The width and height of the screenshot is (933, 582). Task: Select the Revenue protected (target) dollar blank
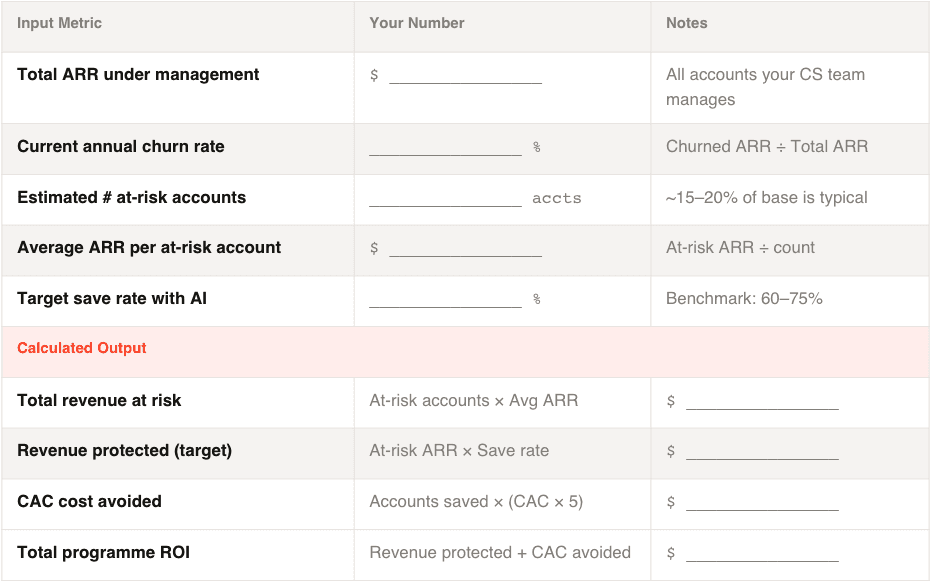point(762,451)
